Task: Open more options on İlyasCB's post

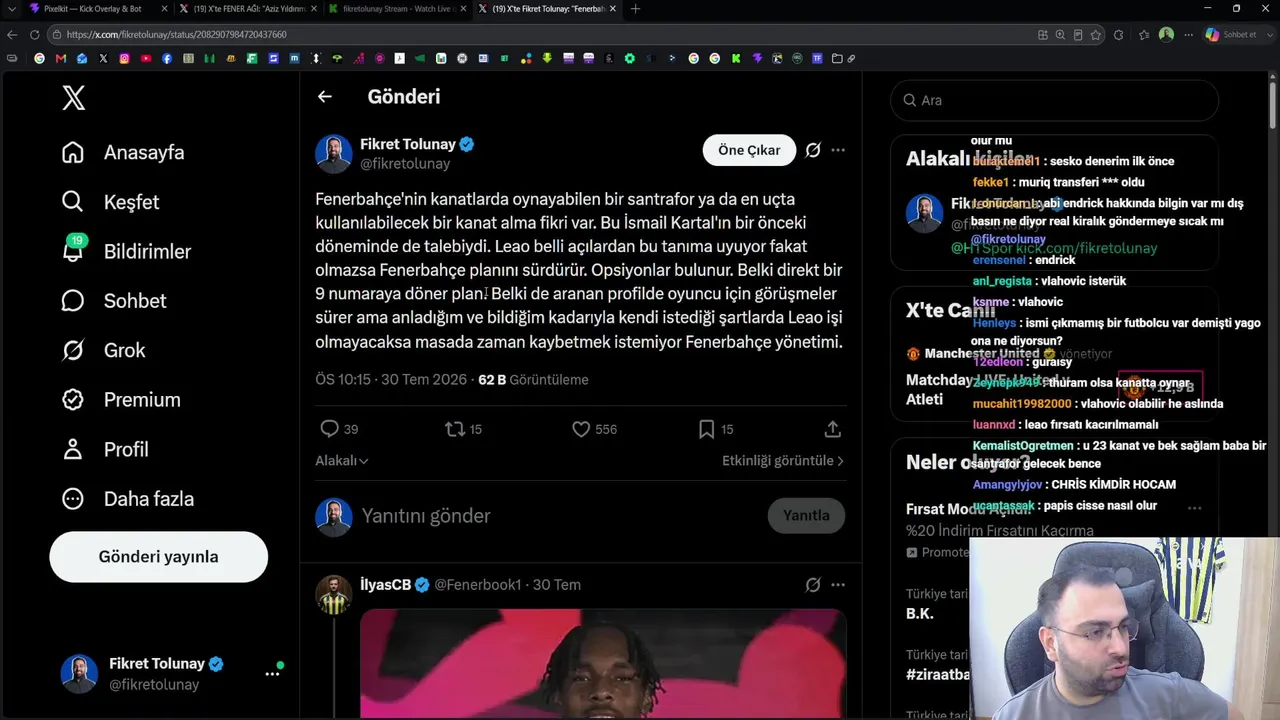Action: [838, 585]
